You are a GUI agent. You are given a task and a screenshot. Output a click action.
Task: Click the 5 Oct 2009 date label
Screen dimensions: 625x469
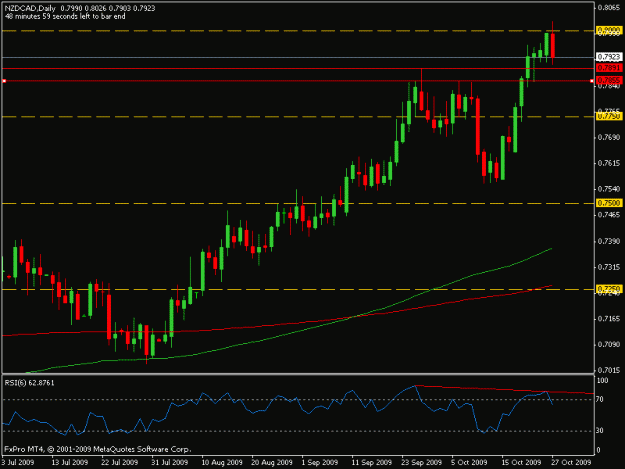tap(470, 462)
